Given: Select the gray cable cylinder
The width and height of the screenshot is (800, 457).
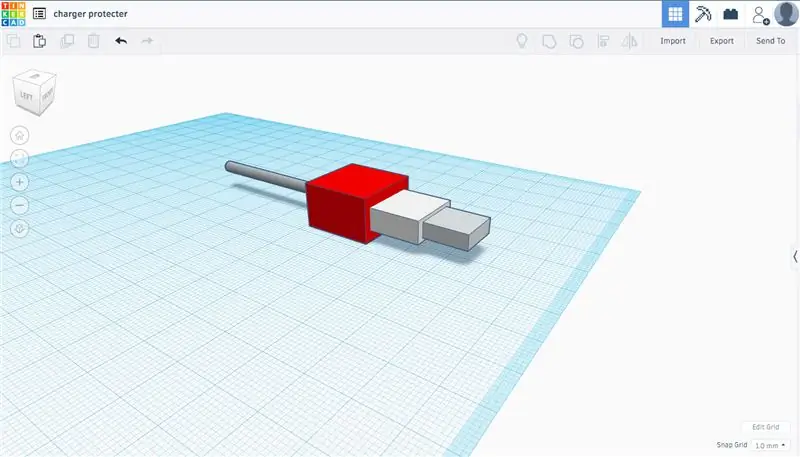Looking at the screenshot, I should [265, 175].
